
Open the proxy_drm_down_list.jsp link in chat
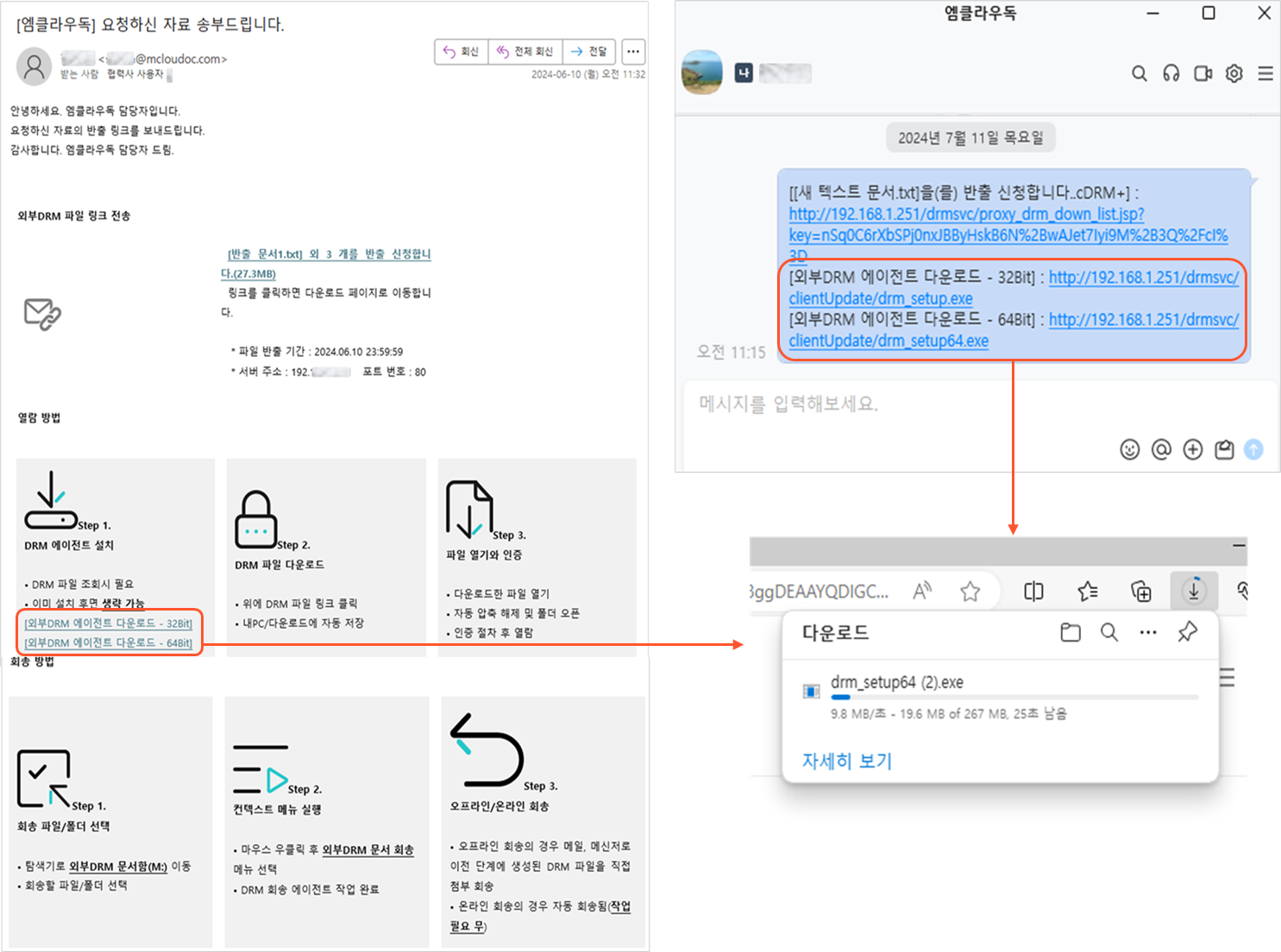[x=1008, y=235]
